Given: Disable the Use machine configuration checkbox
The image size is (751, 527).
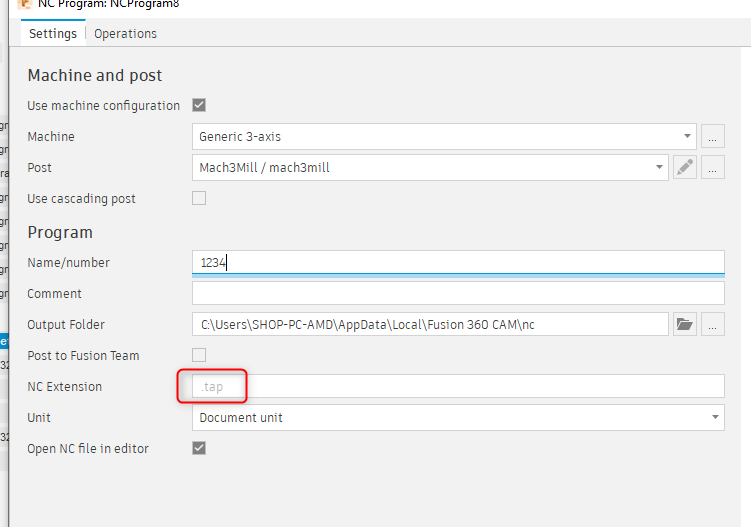Looking at the screenshot, I should (x=199, y=105).
